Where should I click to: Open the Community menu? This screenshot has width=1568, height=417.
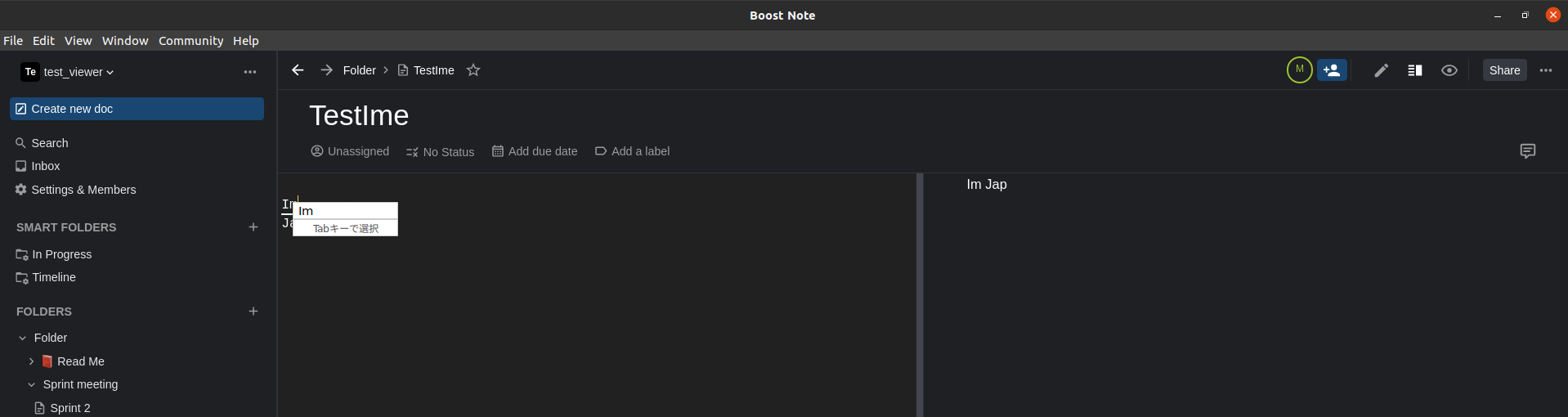[191, 41]
